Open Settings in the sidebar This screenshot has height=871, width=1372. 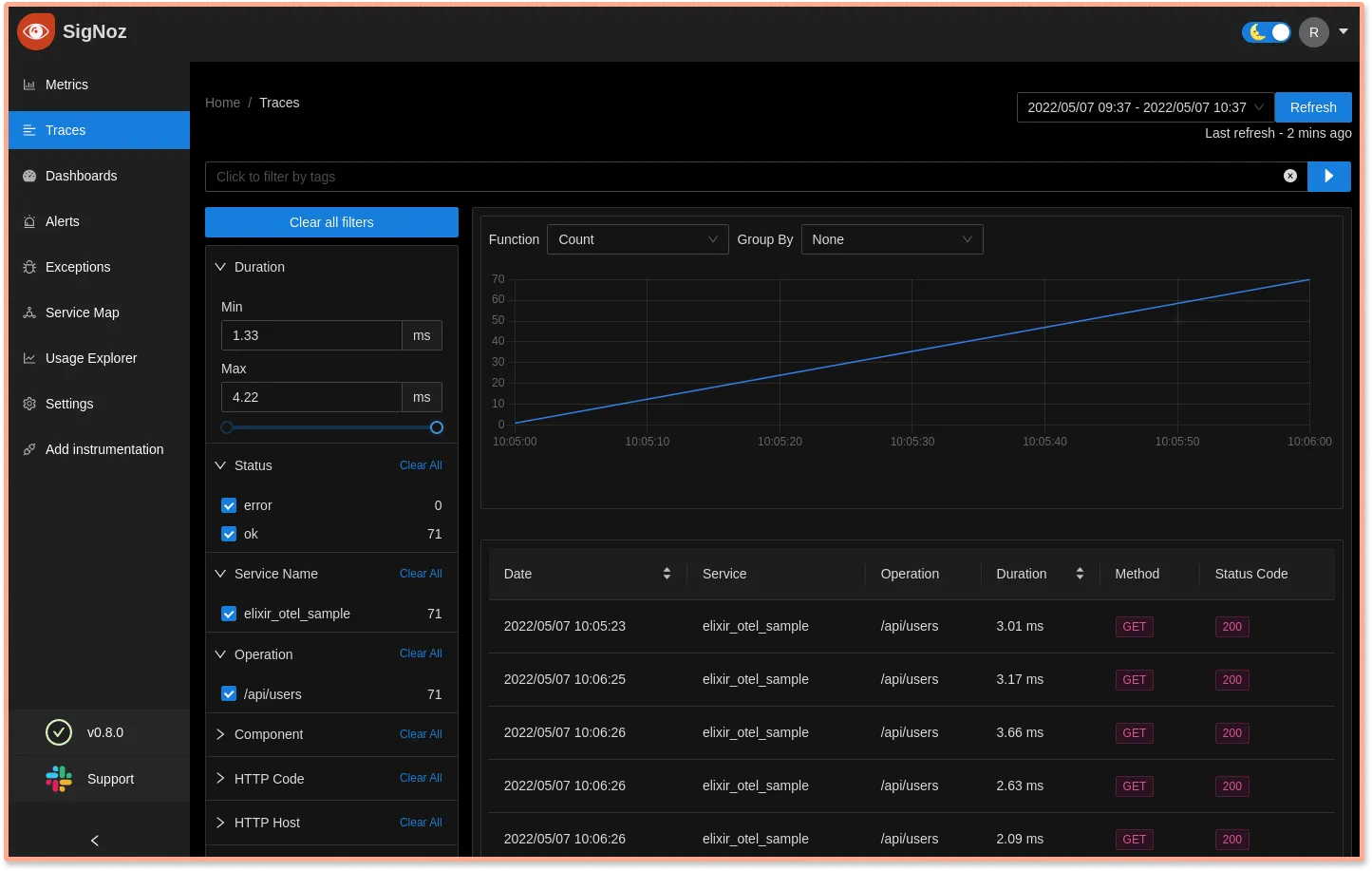[x=99, y=404]
